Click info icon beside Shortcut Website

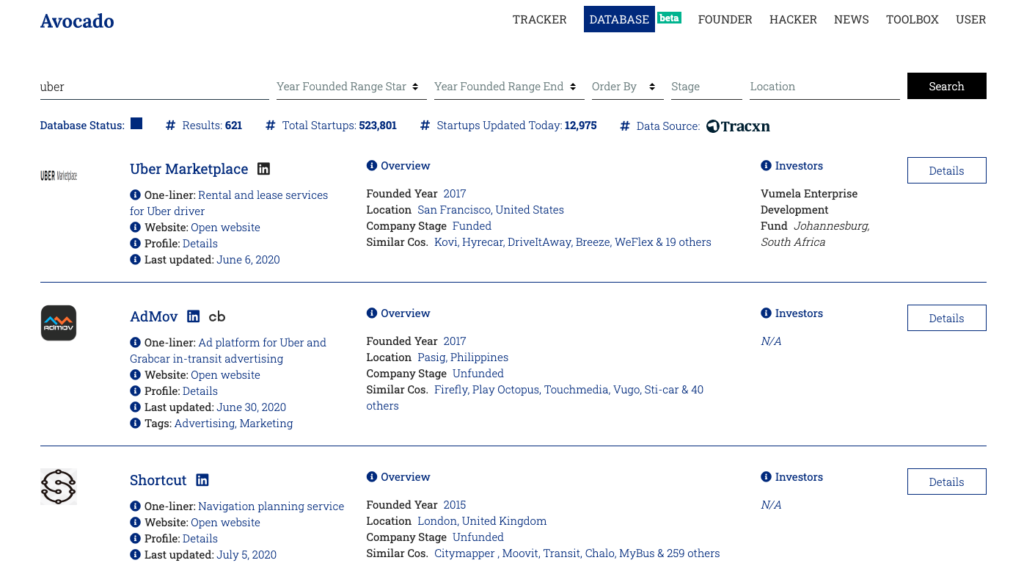coord(135,522)
